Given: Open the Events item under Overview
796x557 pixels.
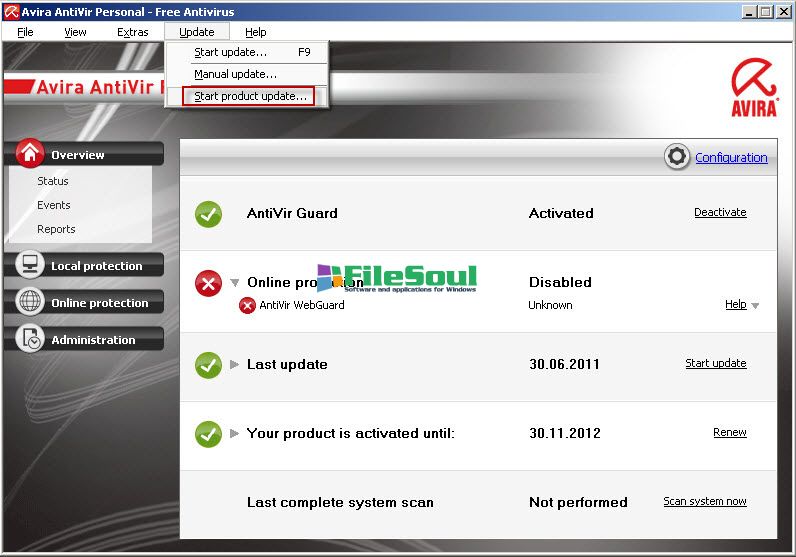Looking at the screenshot, I should [x=54, y=205].
